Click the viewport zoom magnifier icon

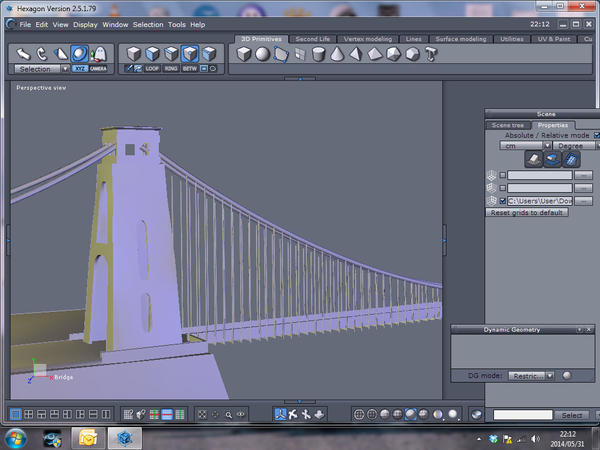[x=228, y=414]
